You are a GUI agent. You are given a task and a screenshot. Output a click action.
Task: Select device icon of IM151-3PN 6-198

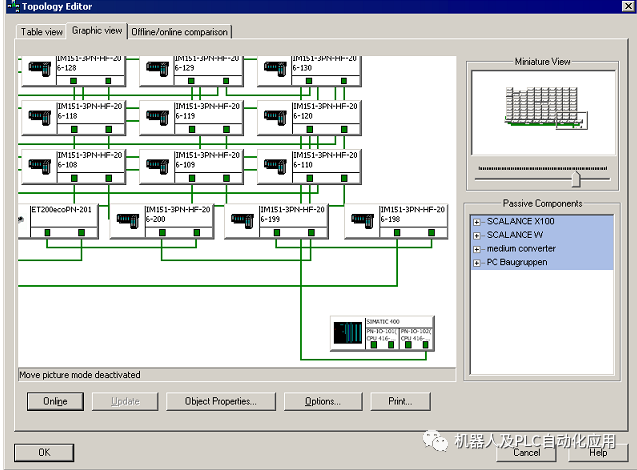(362, 221)
